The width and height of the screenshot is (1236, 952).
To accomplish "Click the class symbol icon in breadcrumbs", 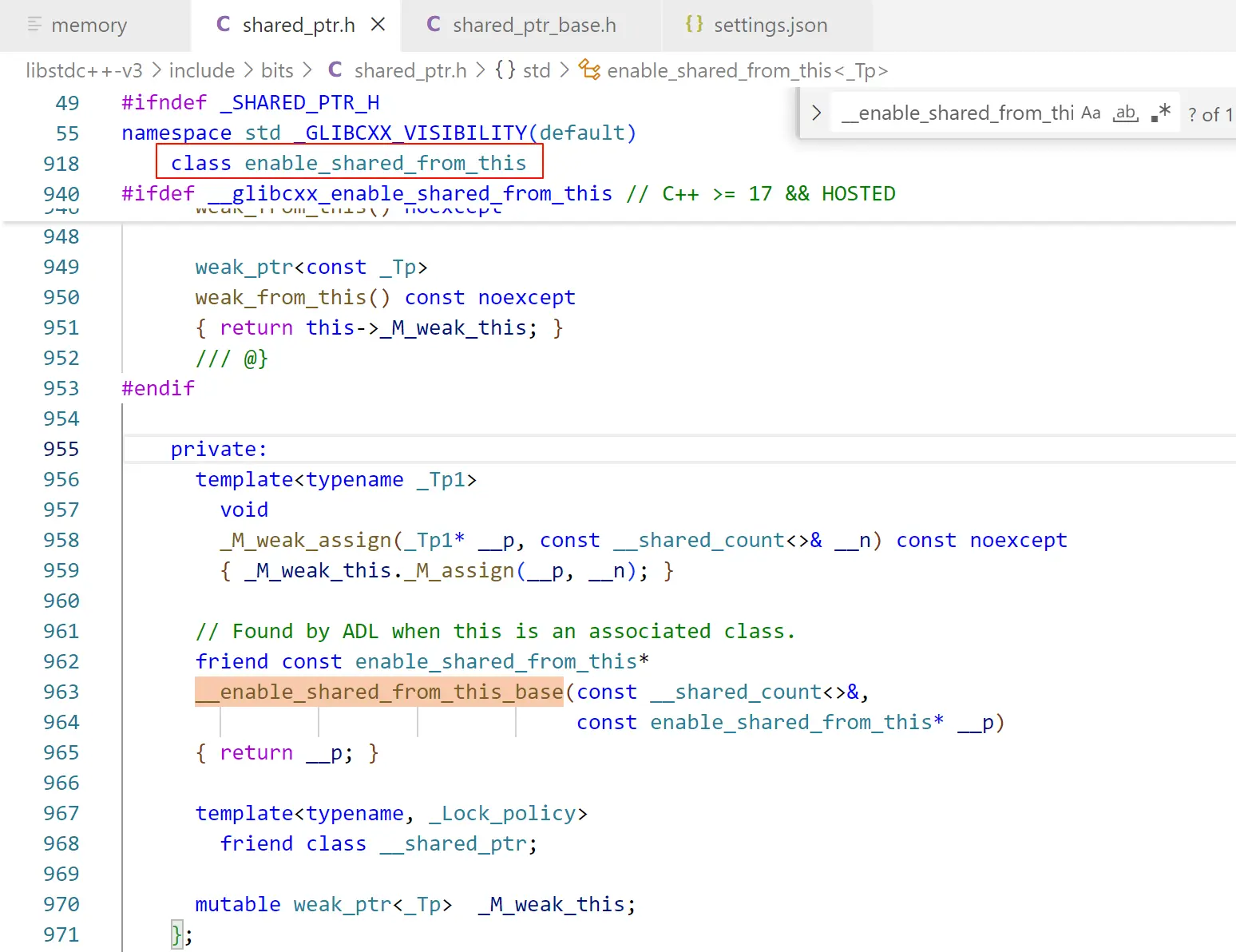I will [x=589, y=70].
